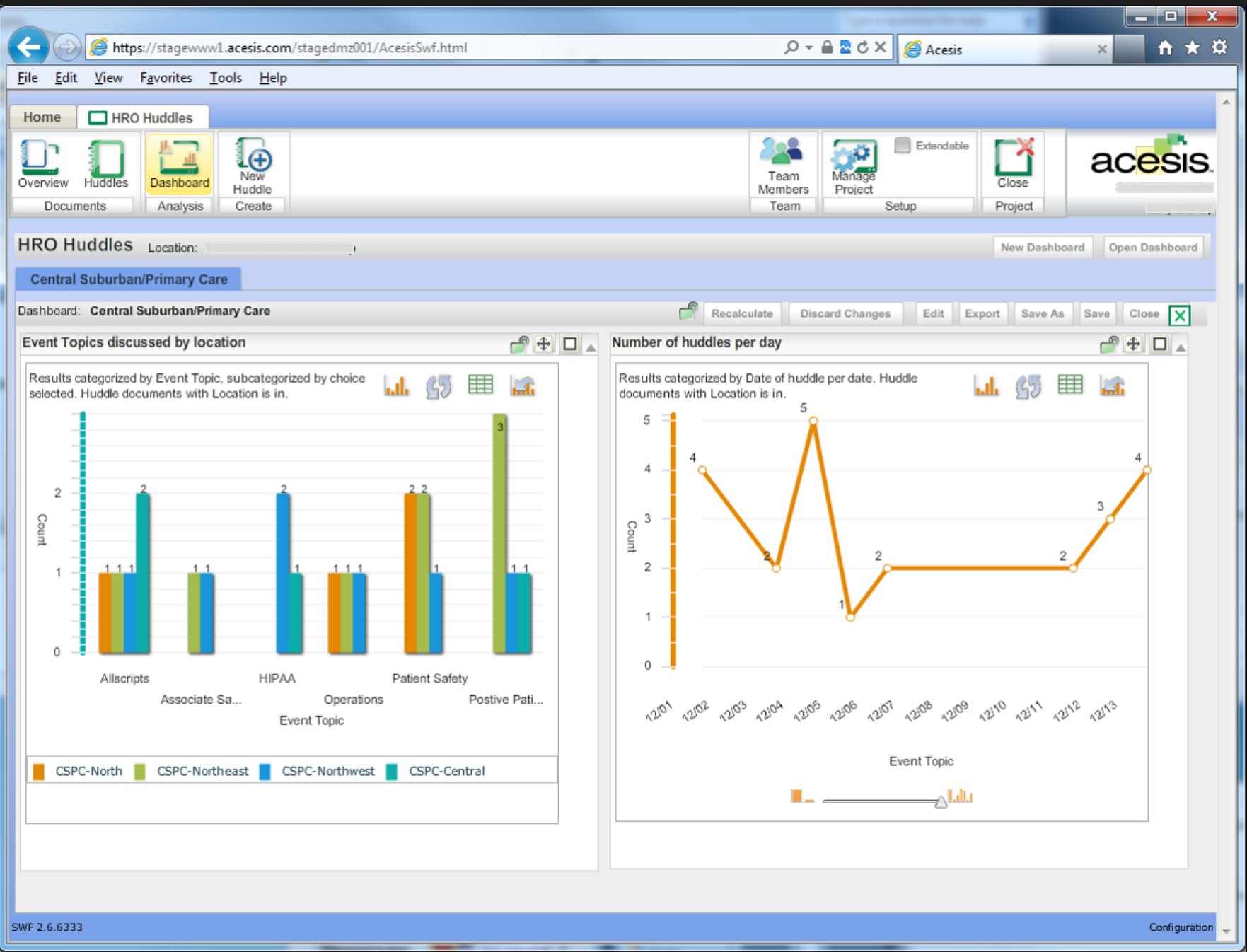Viewport: 1247px width, 952px height.
Task: Toggle CSPC-Central legend swatch
Action: click(392, 772)
